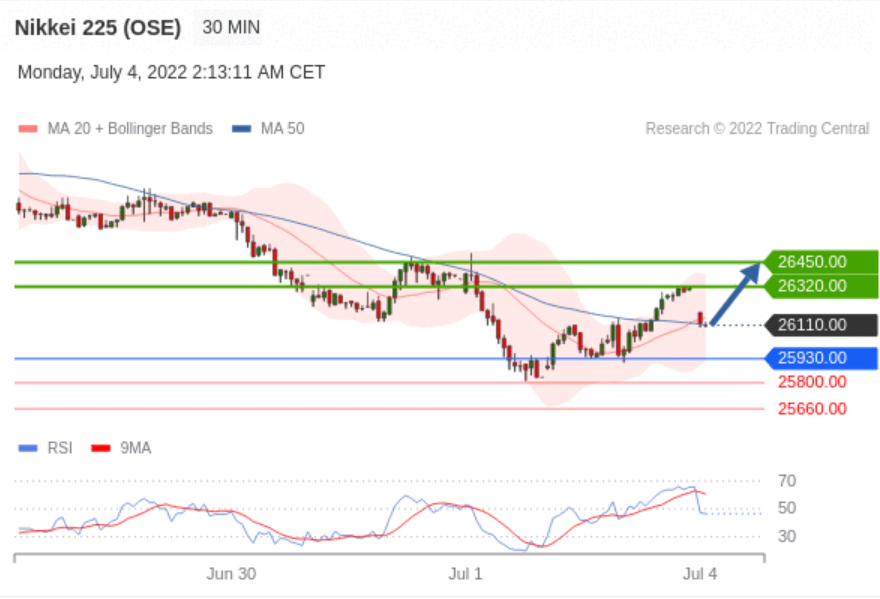The image size is (880, 599).
Task: Click the 26110.00 current price label
Action: click(822, 325)
